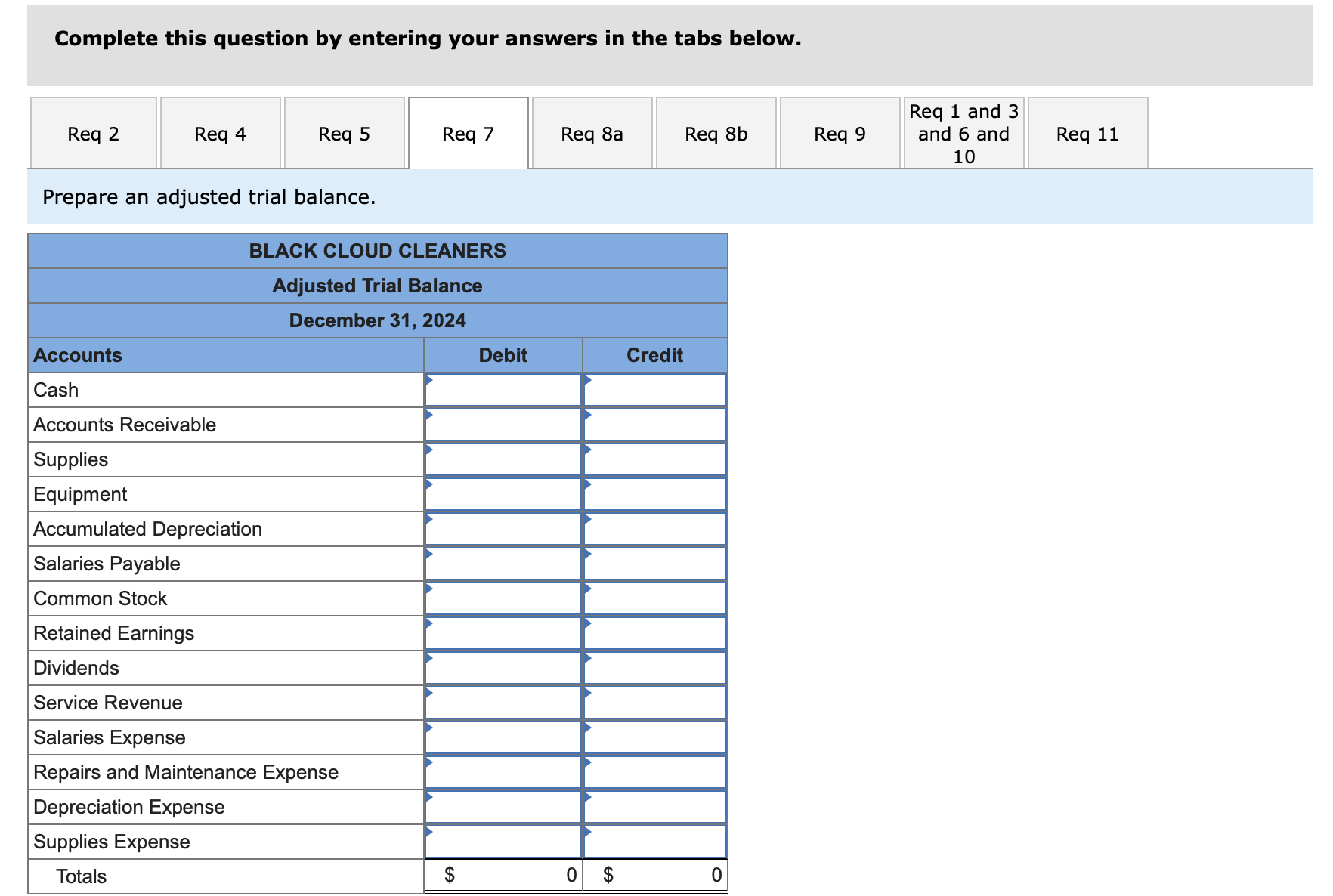Open the Req 1 and 3 and 6 and 10 tab
This screenshot has height=896, width=1333.
(963, 133)
